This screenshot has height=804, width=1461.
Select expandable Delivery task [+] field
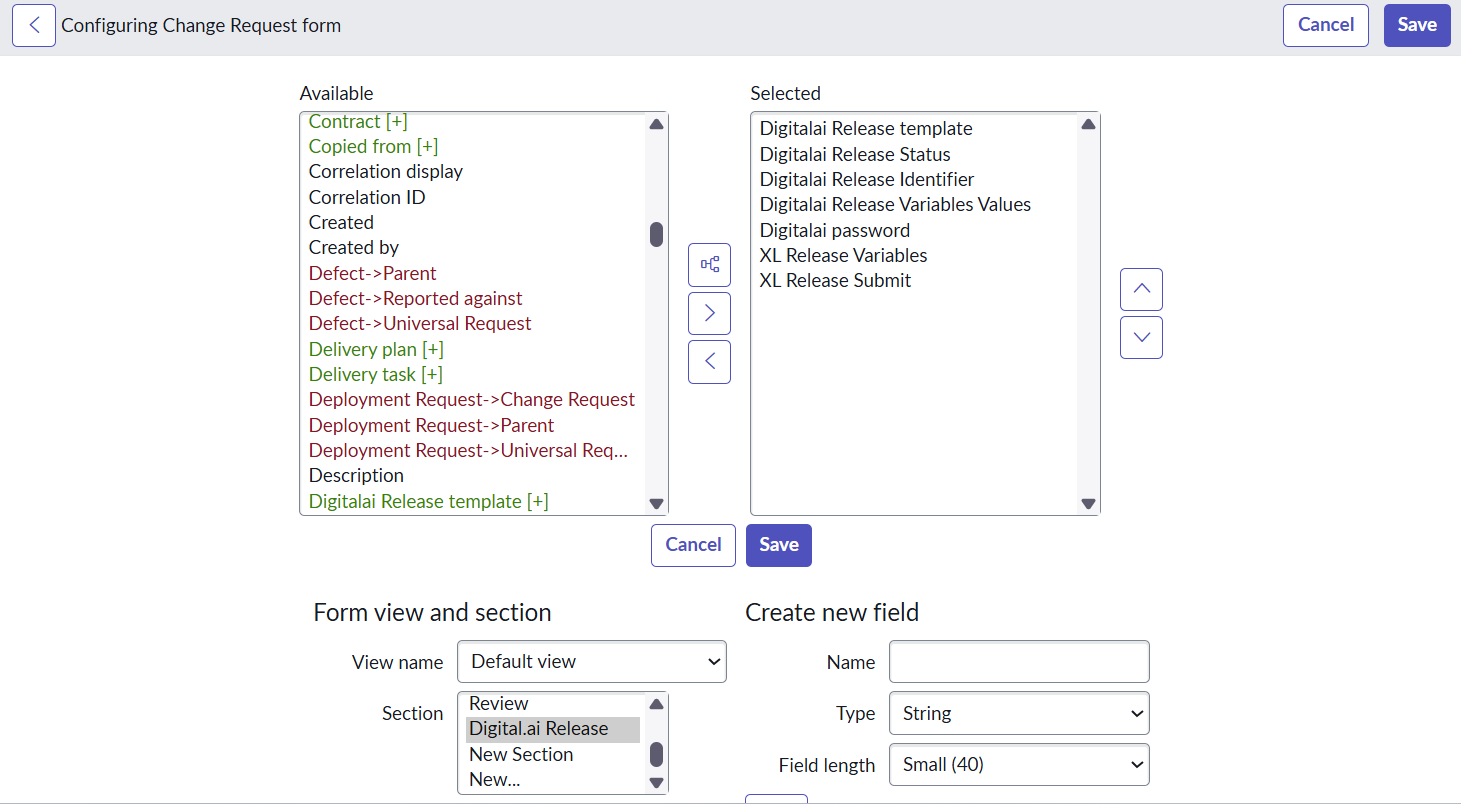click(375, 374)
